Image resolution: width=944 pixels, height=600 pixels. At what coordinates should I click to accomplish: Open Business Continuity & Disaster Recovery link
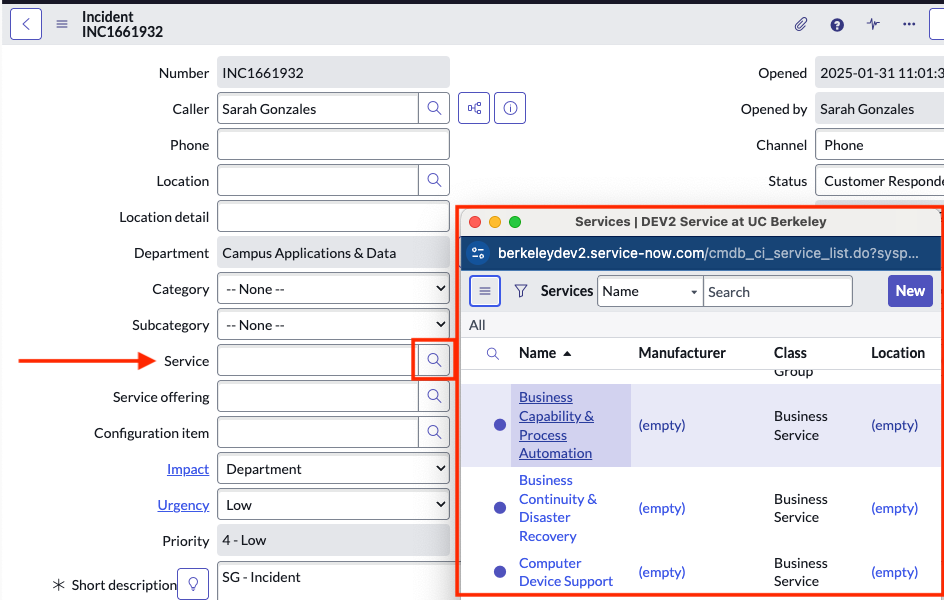pyautogui.click(x=558, y=508)
